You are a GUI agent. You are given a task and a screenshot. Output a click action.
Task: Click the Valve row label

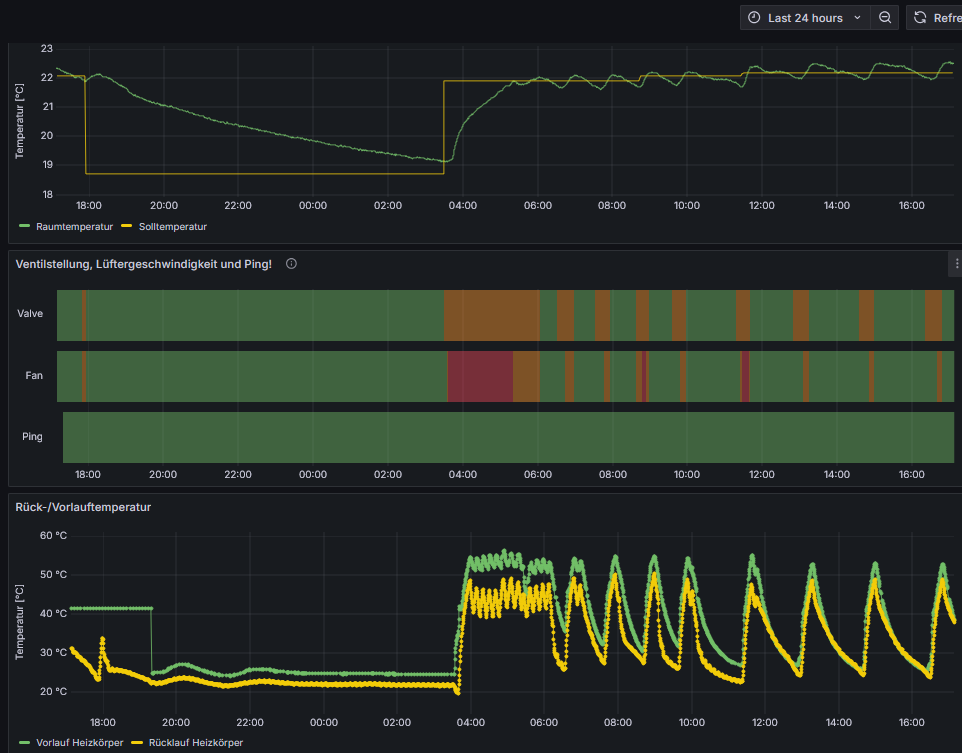coord(30,314)
